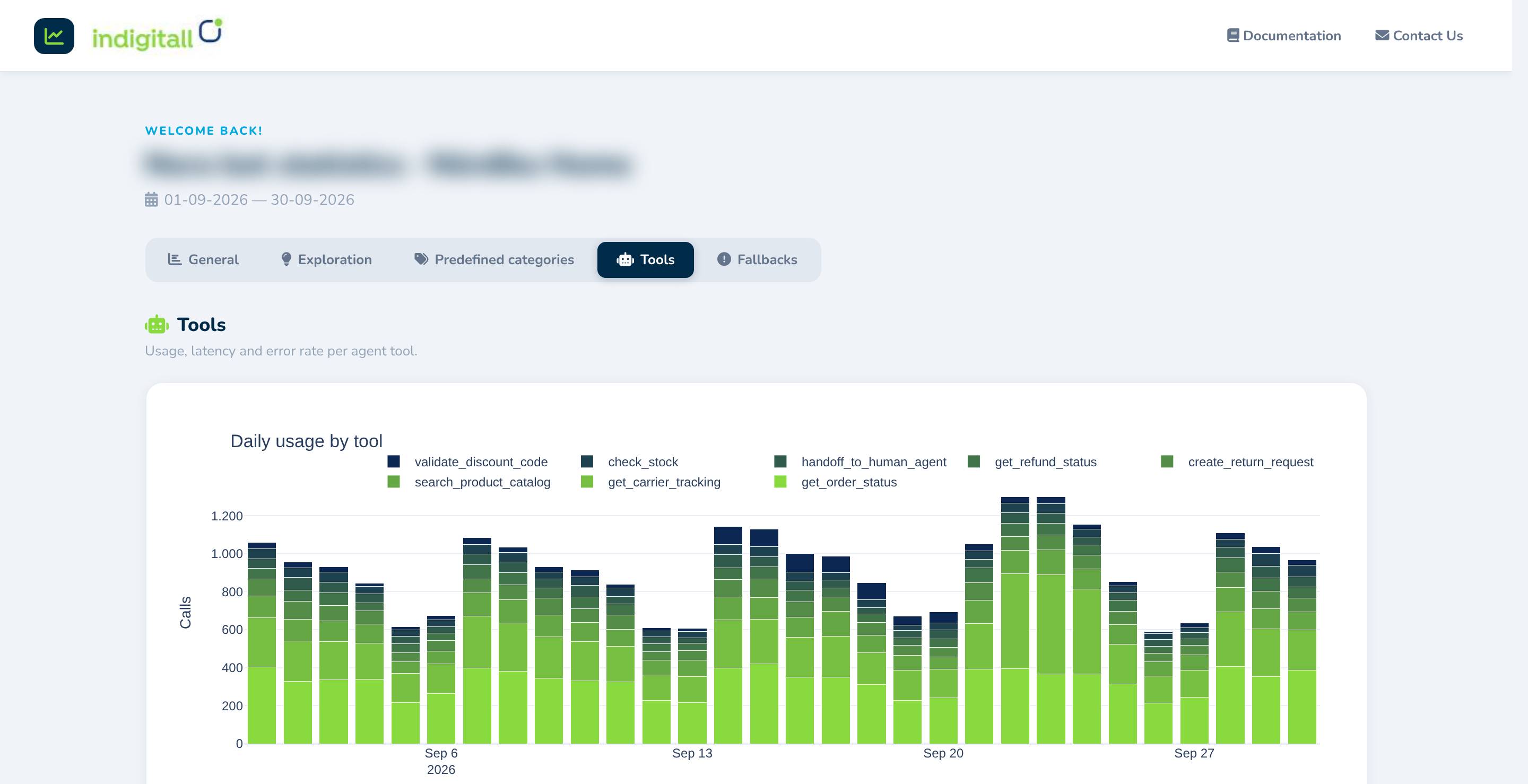Select the Tools tab
Screen dimensions: 1528x784
click(645, 260)
